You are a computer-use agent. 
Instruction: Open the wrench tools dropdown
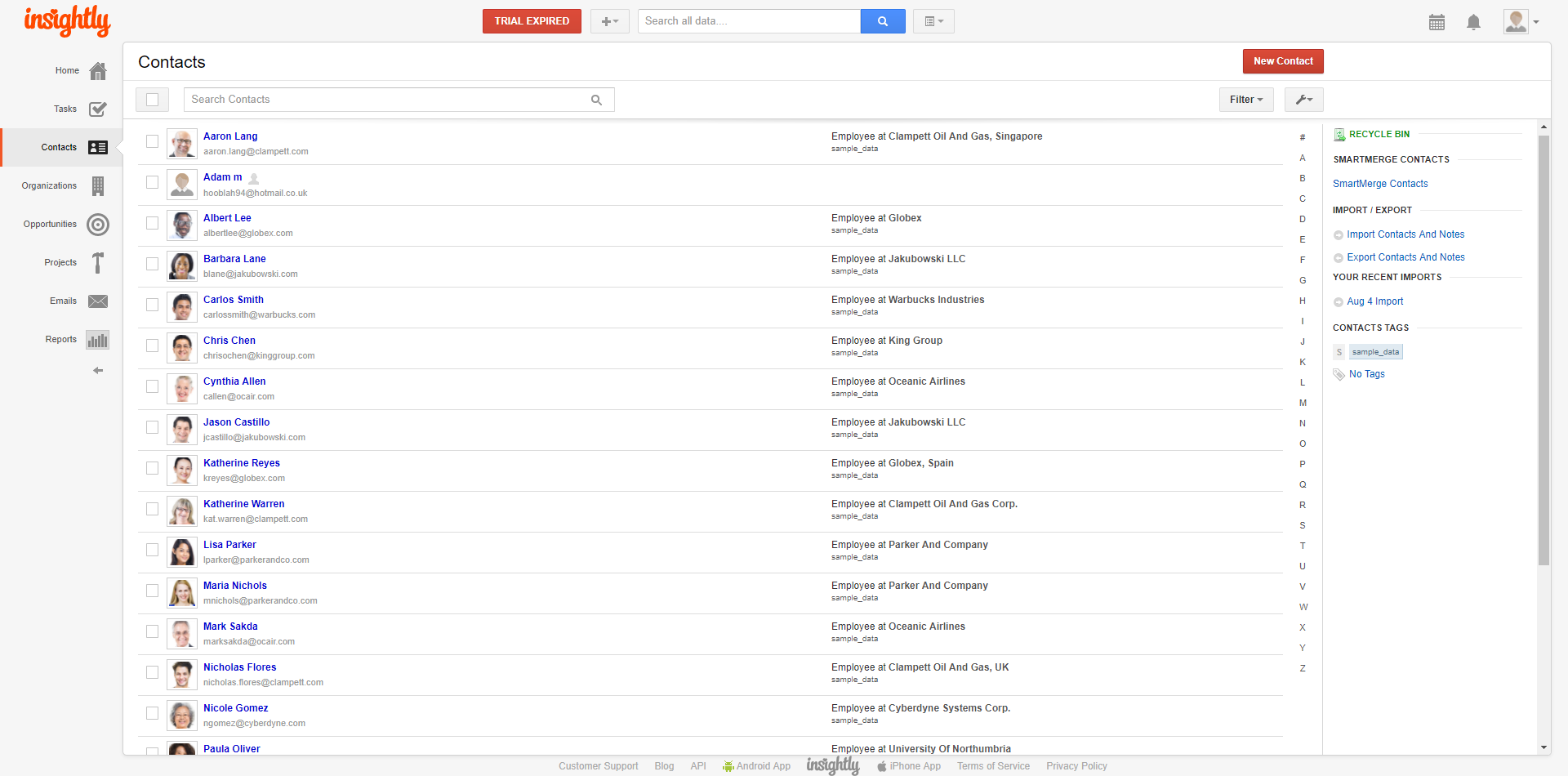1304,100
